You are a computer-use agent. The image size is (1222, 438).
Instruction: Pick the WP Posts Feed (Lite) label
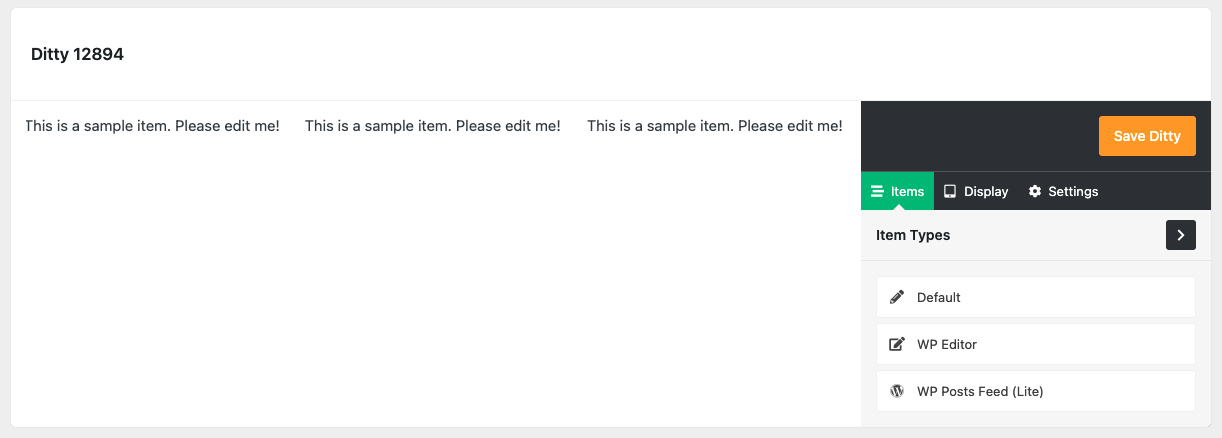tap(980, 391)
